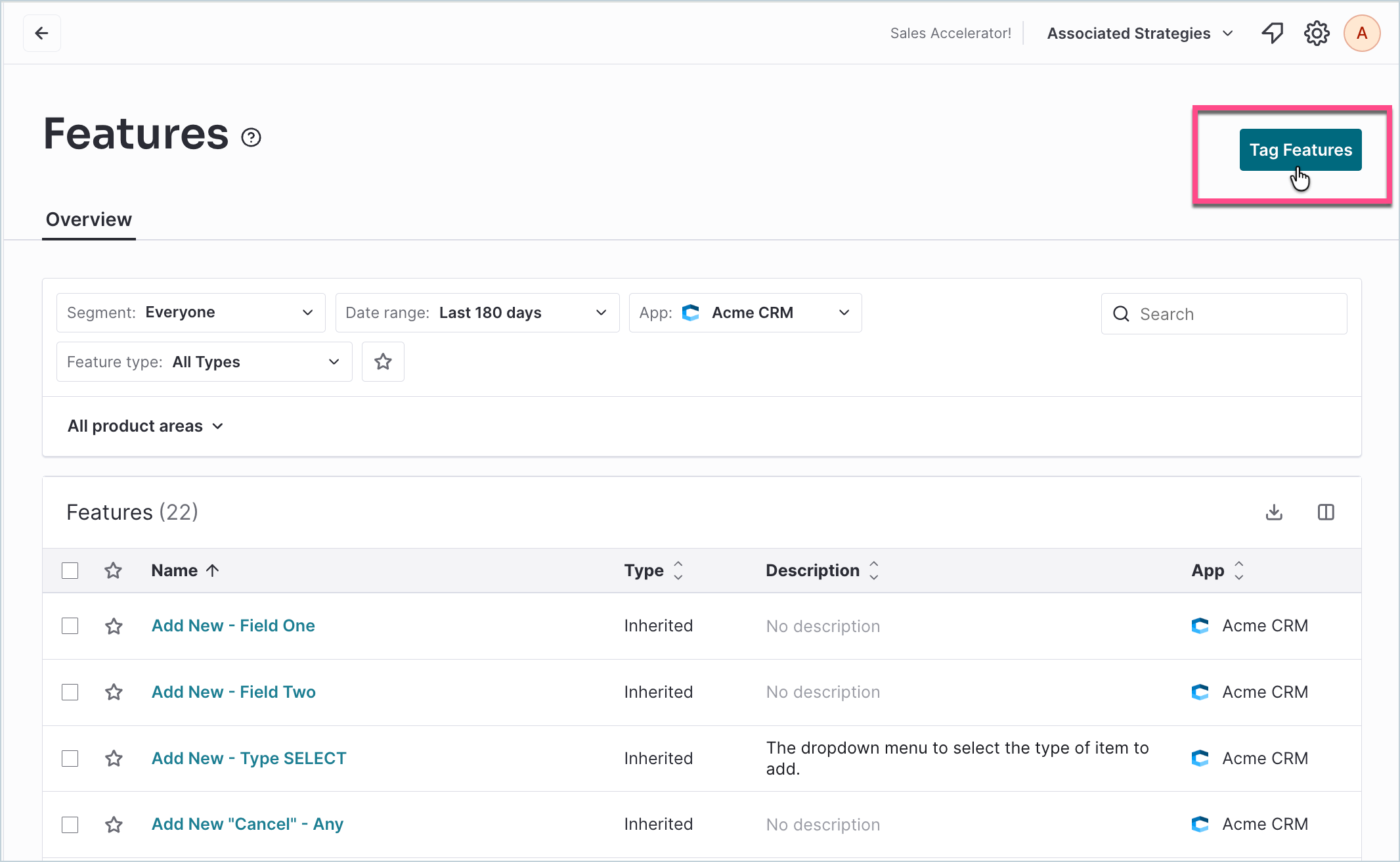This screenshot has width=1400, height=862.
Task: Open Associated Strategies account dropdown
Action: (1140, 34)
